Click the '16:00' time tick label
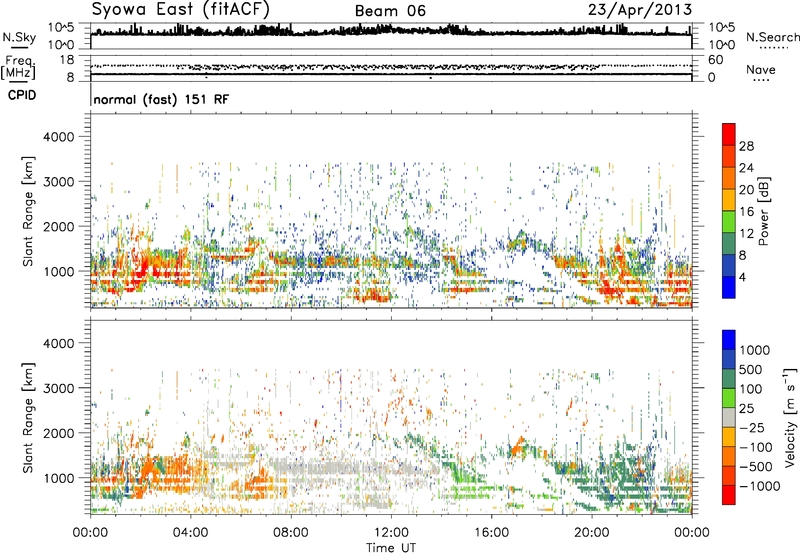The height and width of the screenshot is (554, 800). (x=491, y=533)
